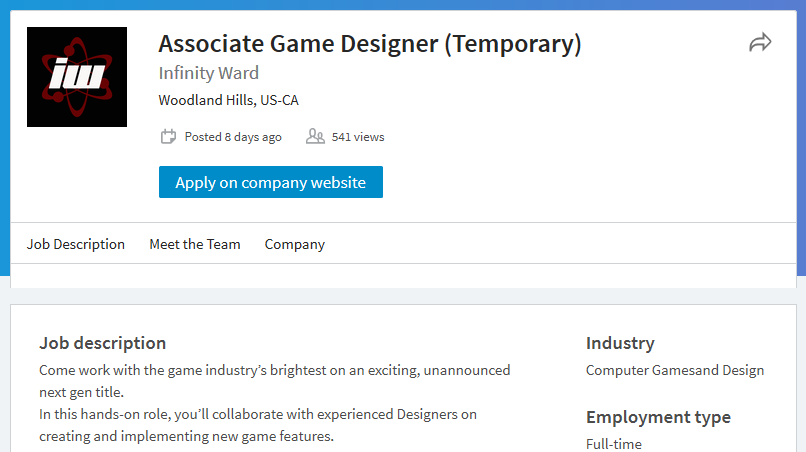Screen dimensions: 806x452
Task: Click the share arrow icon
Action: (760, 43)
